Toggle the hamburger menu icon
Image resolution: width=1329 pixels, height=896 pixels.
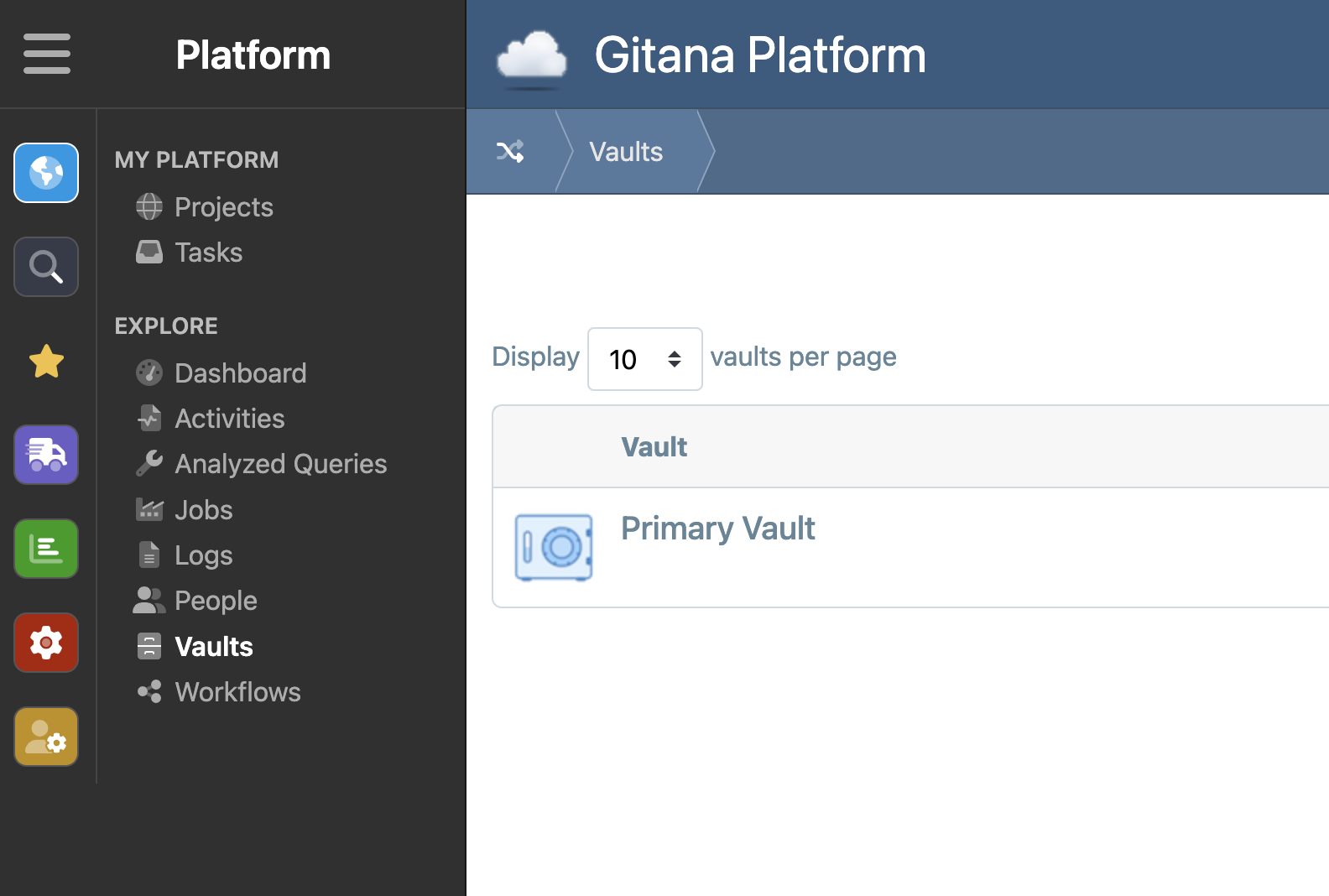(x=47, y=54)
